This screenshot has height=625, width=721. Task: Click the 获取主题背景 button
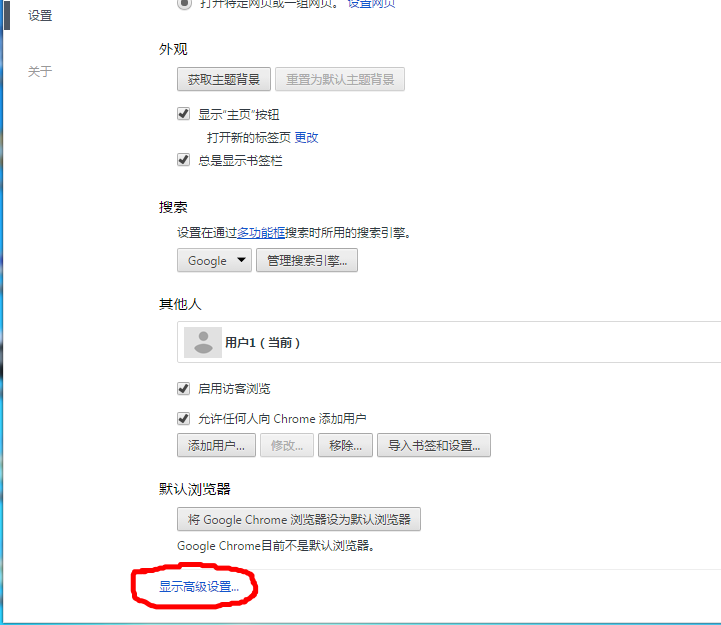(224, 80)
